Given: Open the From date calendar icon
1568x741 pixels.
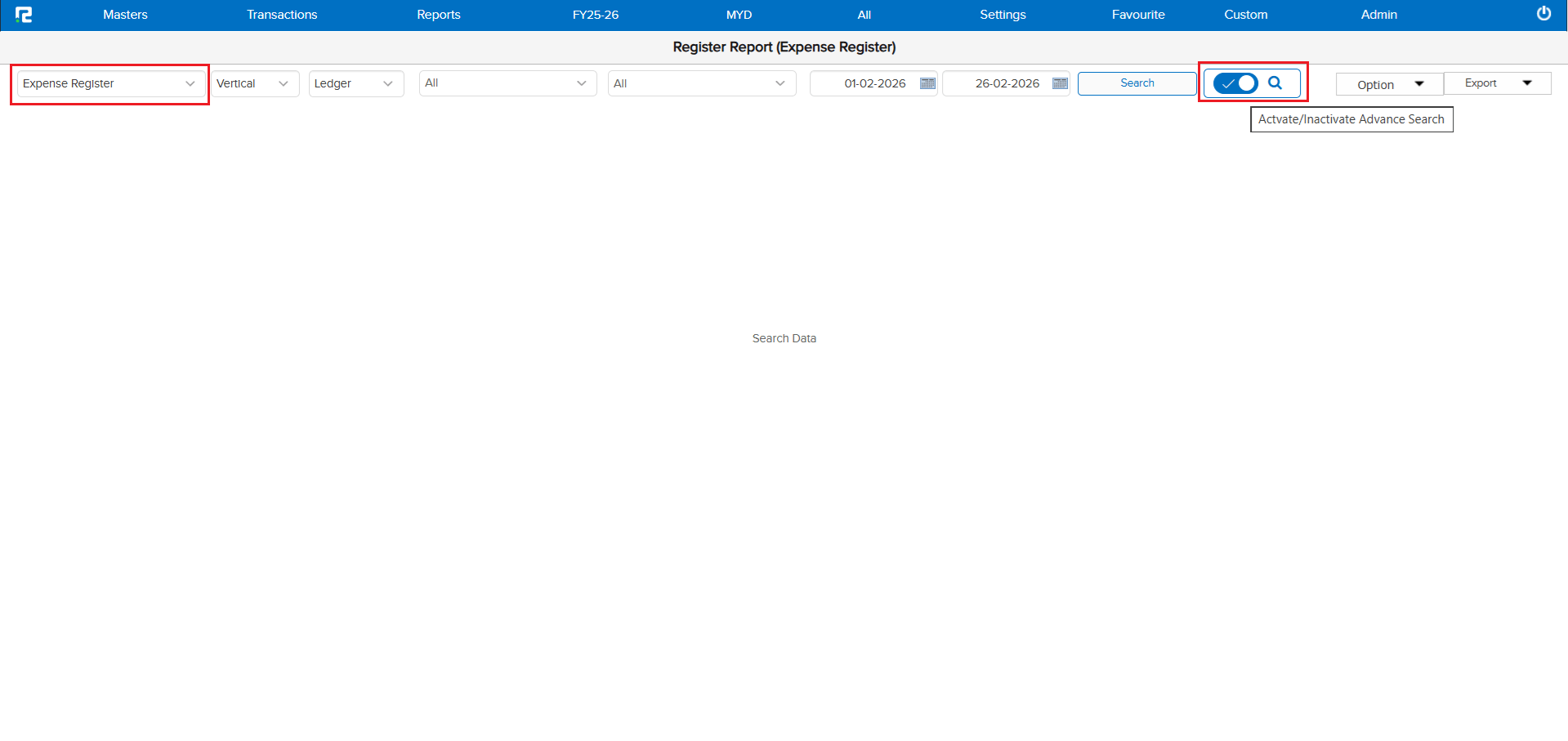Looking at the screenshot, I should pos(927,83).
